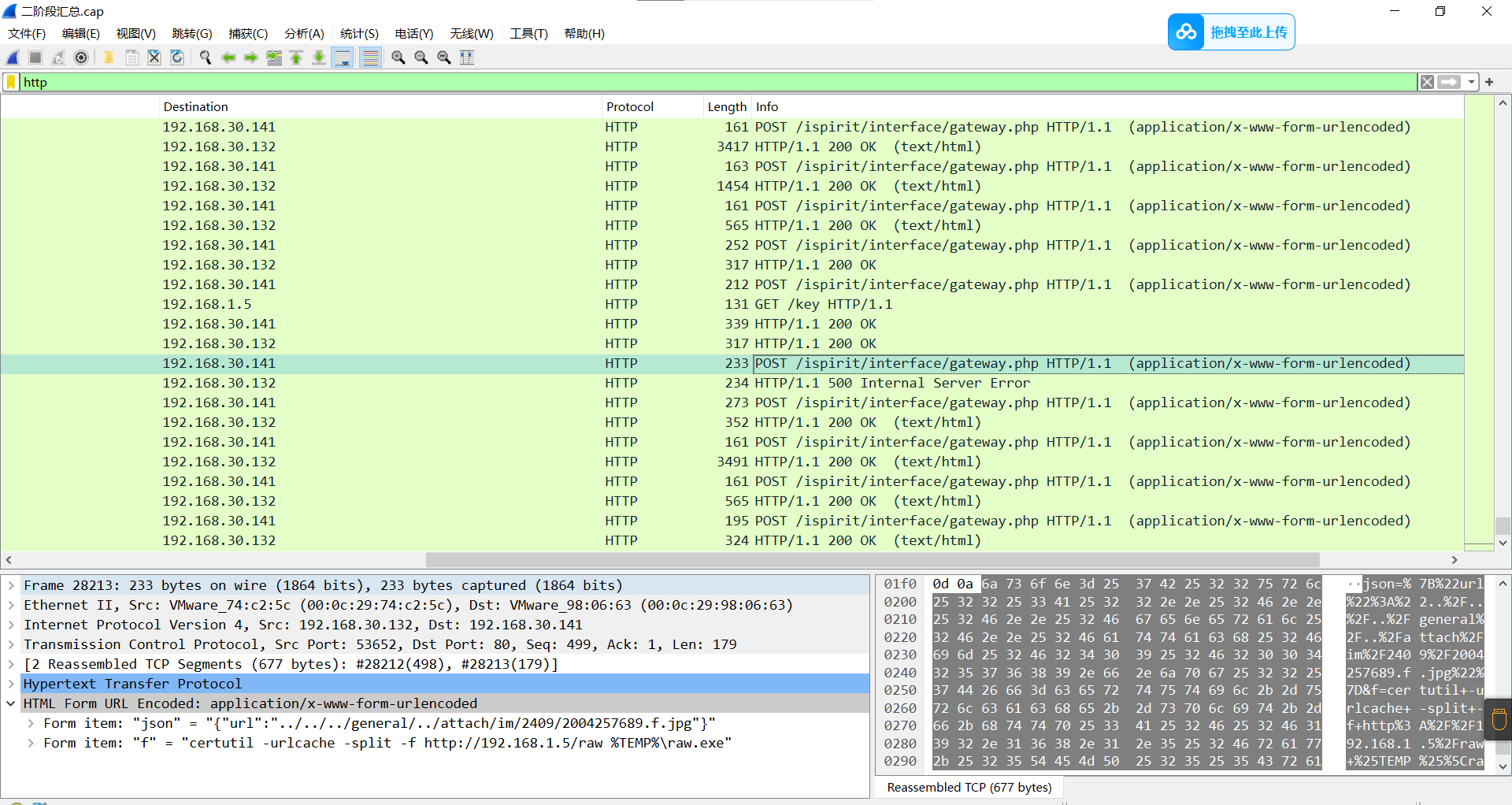
Task: Select the GET /key HTTP/1.1 packet
Action: point(732,304)
